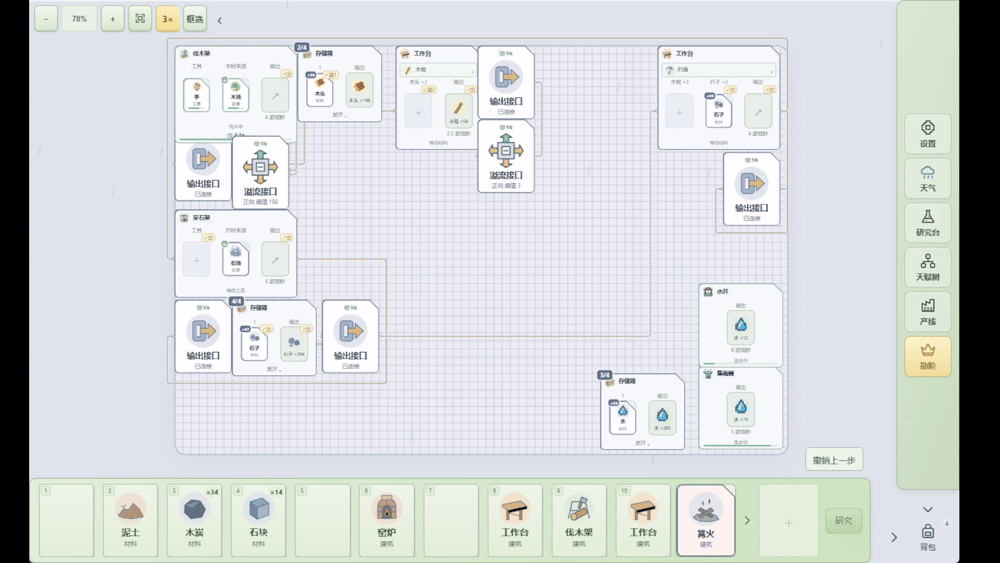Click the 输出接口 node under 伐木架

pos(203,171)
